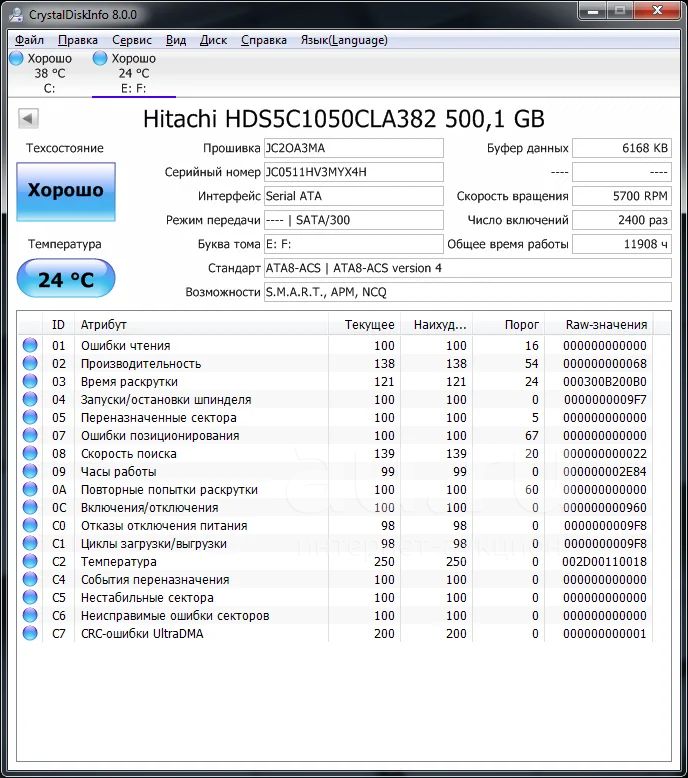Click status orb for C5 Нестабильные сектора
Screen dimensions: 688x778
(30, 597)
